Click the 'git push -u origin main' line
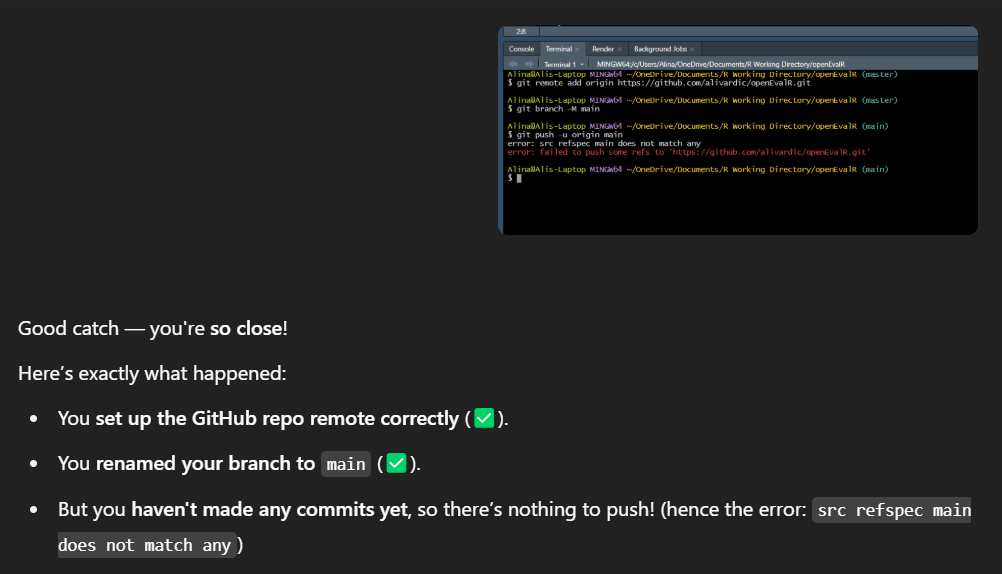The image size is (1002, 574). coord(565,134)
